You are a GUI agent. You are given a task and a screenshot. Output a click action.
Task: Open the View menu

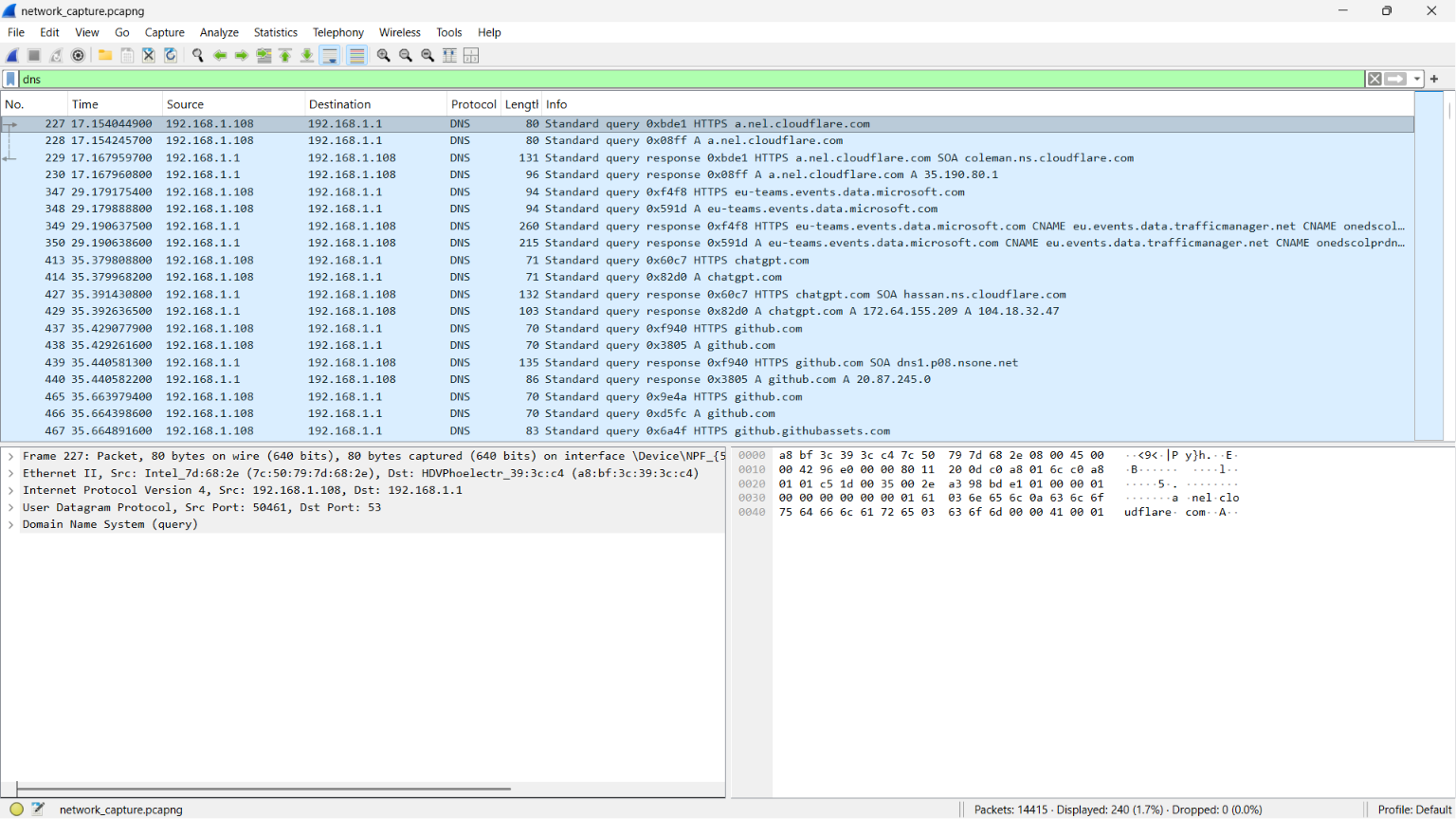[x=87, y=32]
